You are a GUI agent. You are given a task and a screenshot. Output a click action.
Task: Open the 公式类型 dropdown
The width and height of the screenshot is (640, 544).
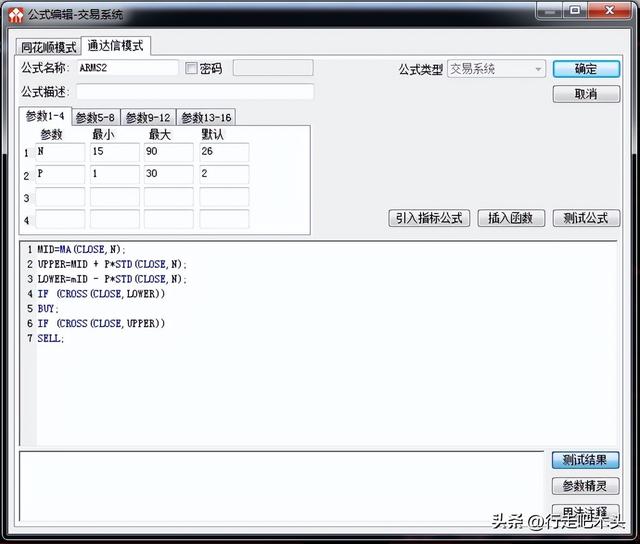496,69
